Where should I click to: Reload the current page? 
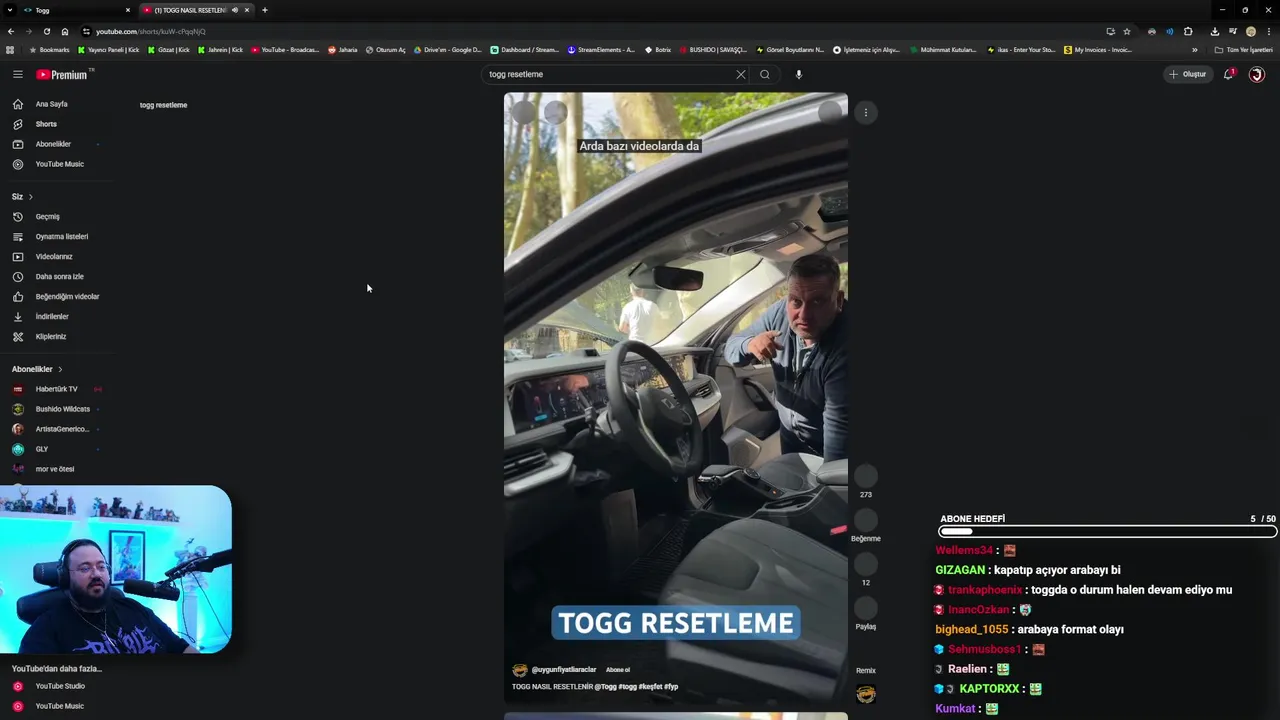[x=47, y=31]
